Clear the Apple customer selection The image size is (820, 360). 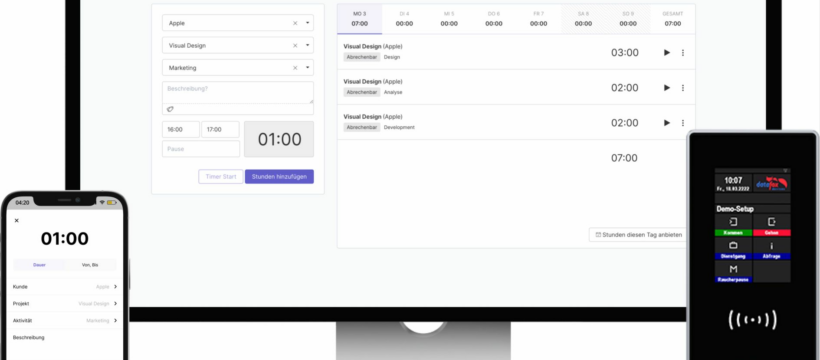(x=295, y=23)
